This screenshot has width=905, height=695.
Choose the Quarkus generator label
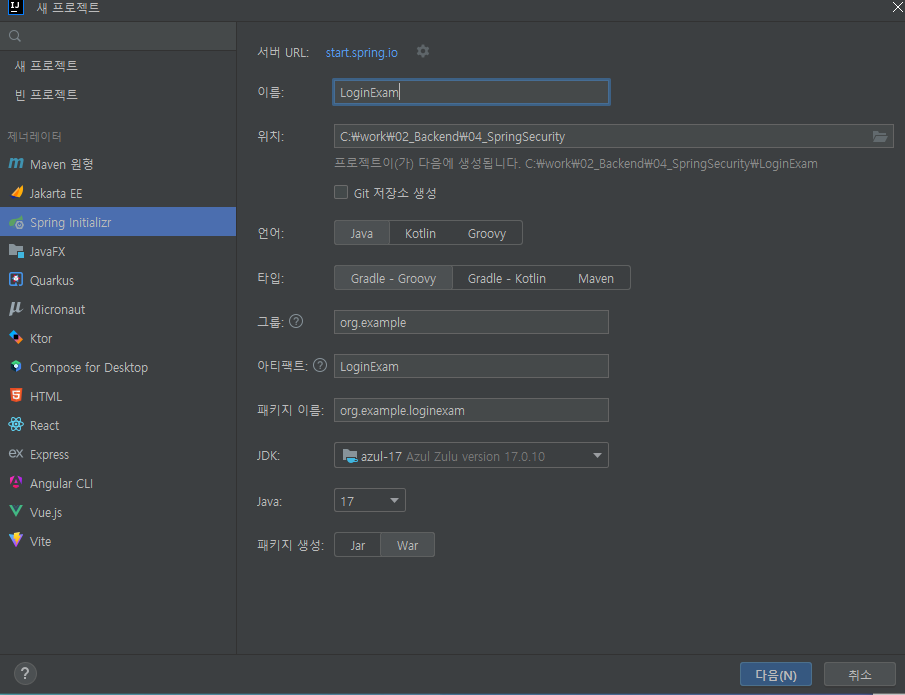[x=52, y=281]
